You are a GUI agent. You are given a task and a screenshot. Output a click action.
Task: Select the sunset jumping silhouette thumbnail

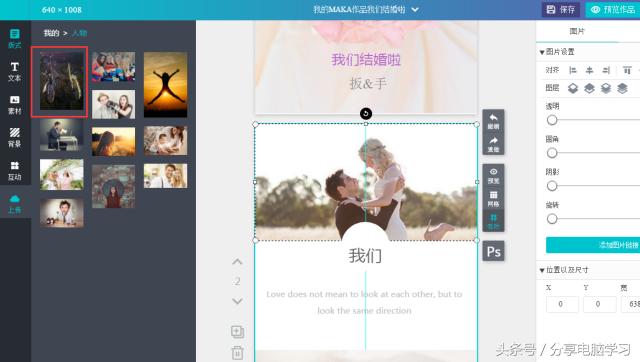coord(165,84)
